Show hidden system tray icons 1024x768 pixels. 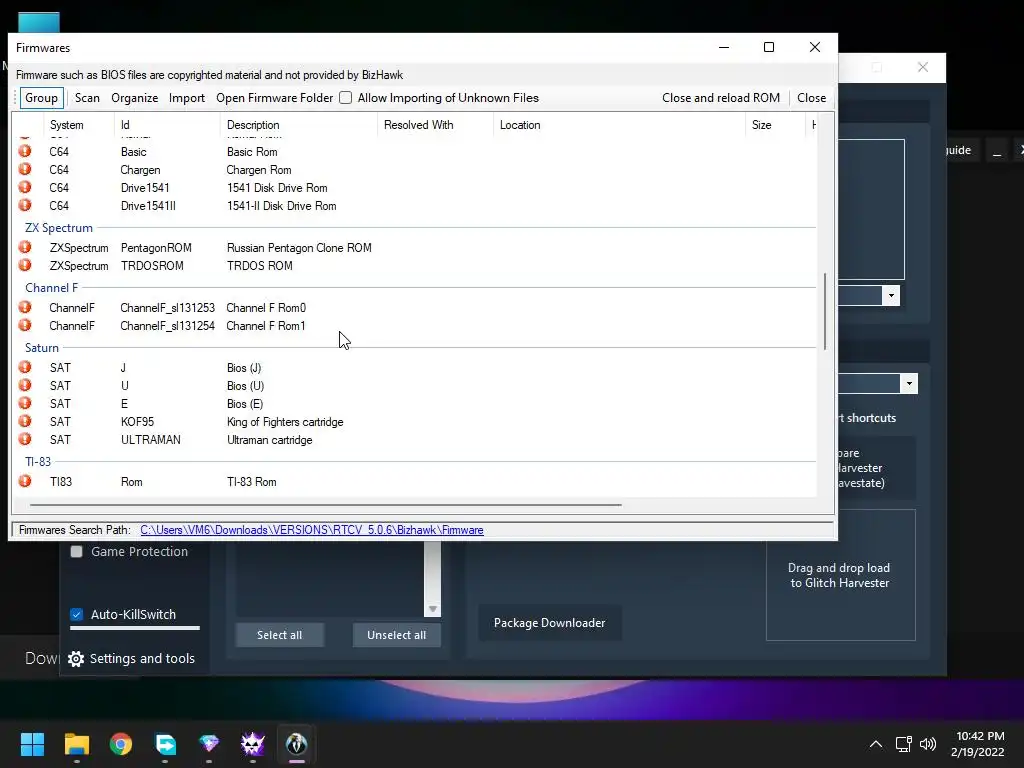click(876, 744)
